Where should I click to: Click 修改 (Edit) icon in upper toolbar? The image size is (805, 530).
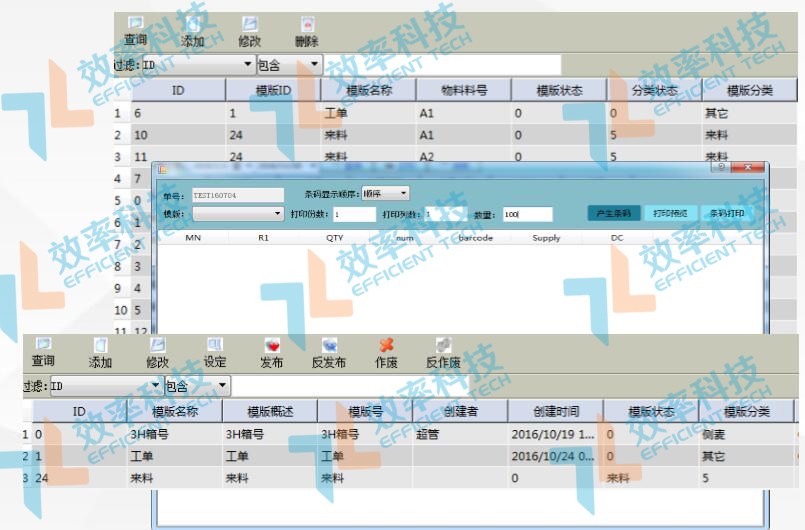pyautogui.click(x=250, y=25)
